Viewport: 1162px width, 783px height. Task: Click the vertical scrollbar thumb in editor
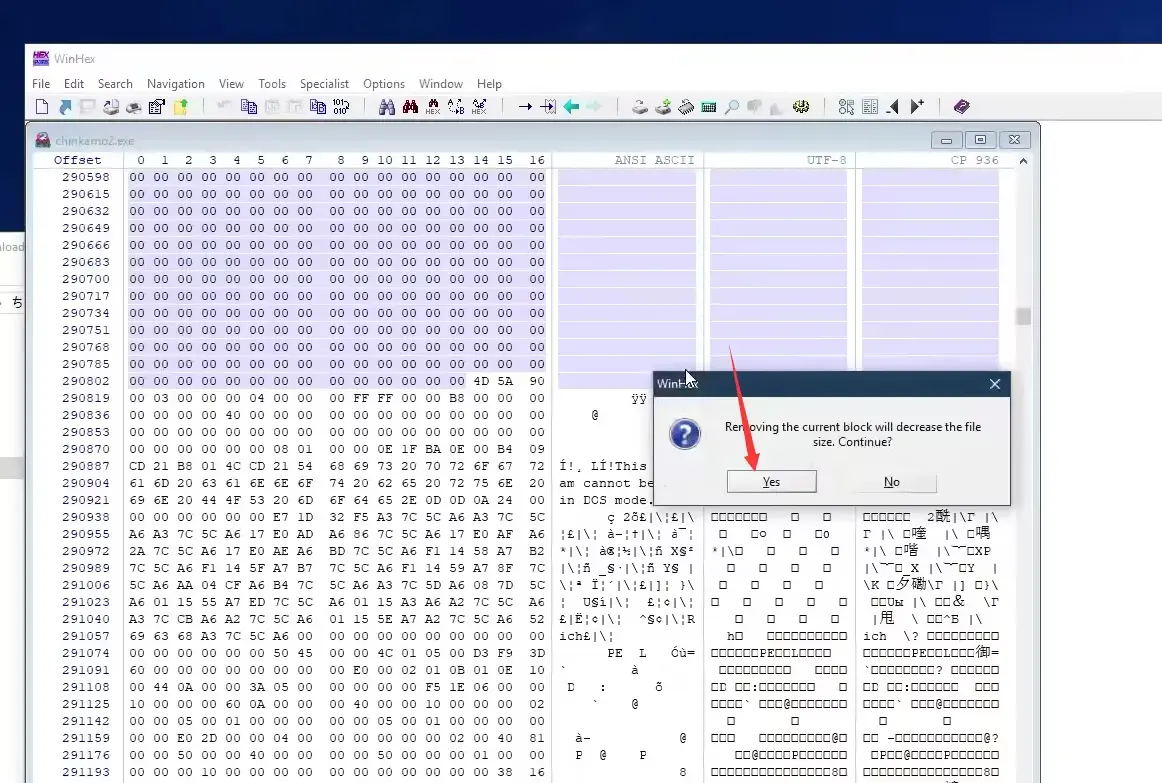pyautogui.click(x=1023, y=316)
